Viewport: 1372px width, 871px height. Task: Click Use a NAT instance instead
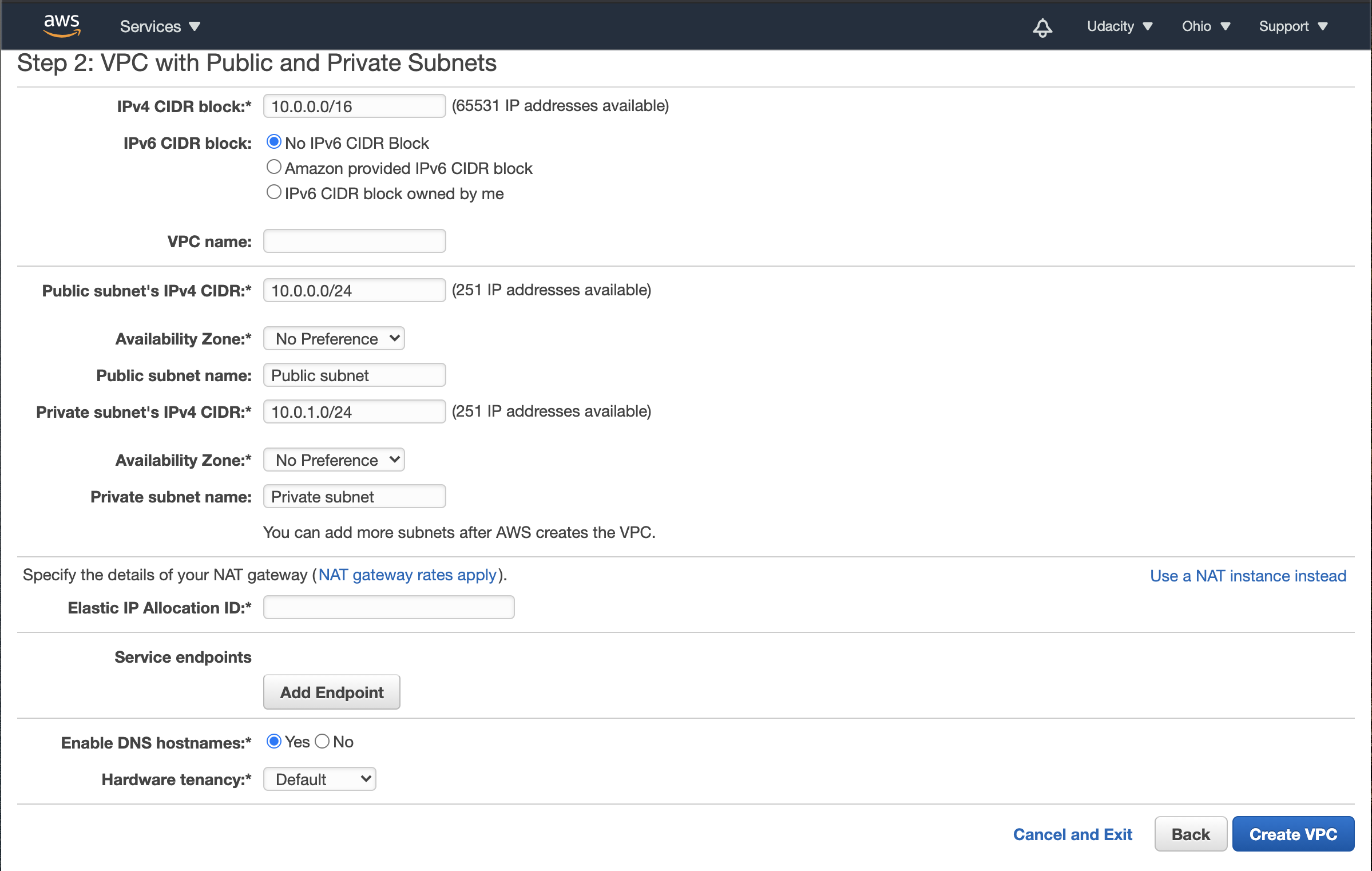pos(1248,576)
